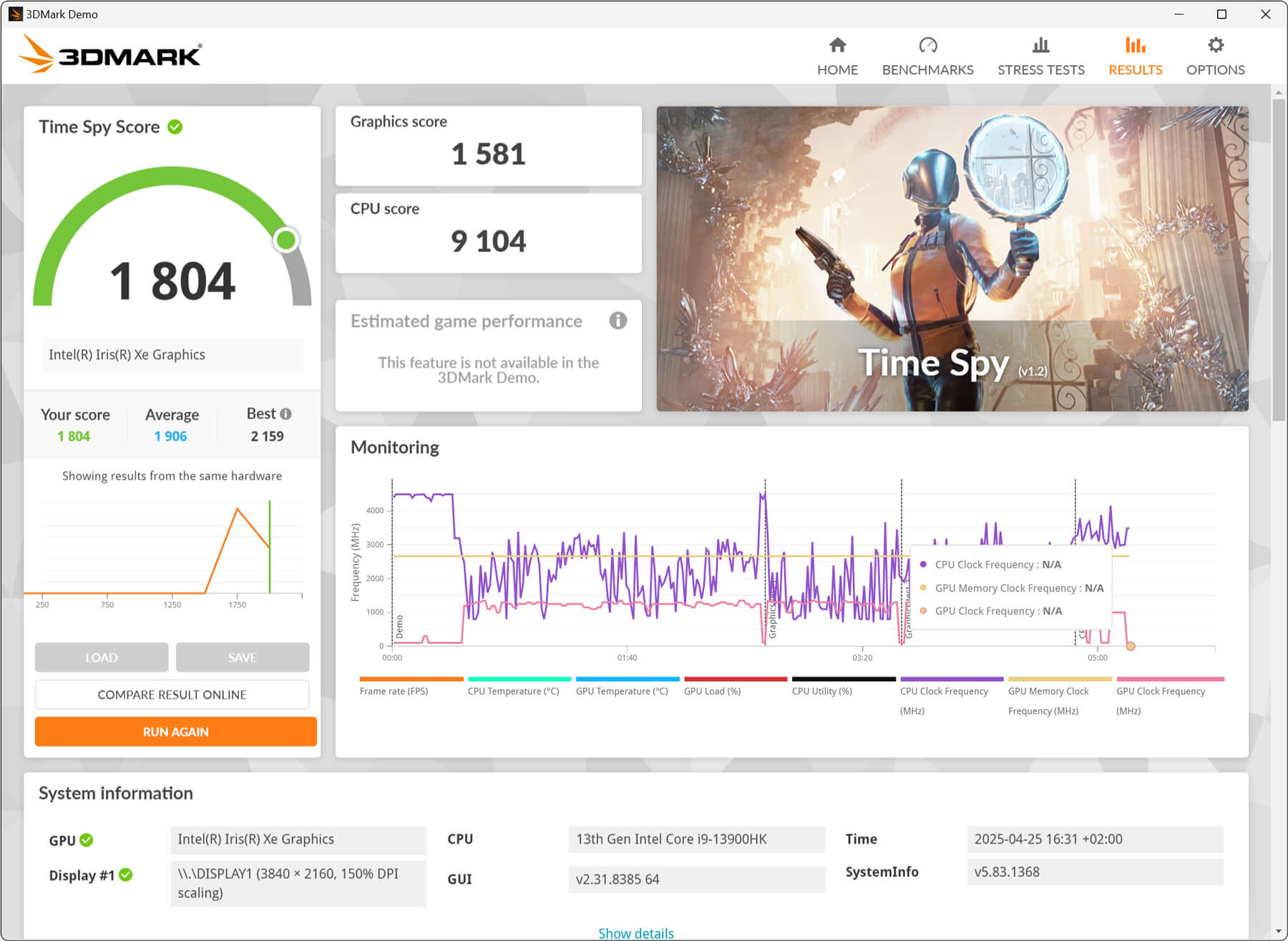The height and width of the screenshot is (941, 1288).
Task: Toggle the Frame rate (FPS) legend series
Action: pyautogui.click(x=394, y=691)
